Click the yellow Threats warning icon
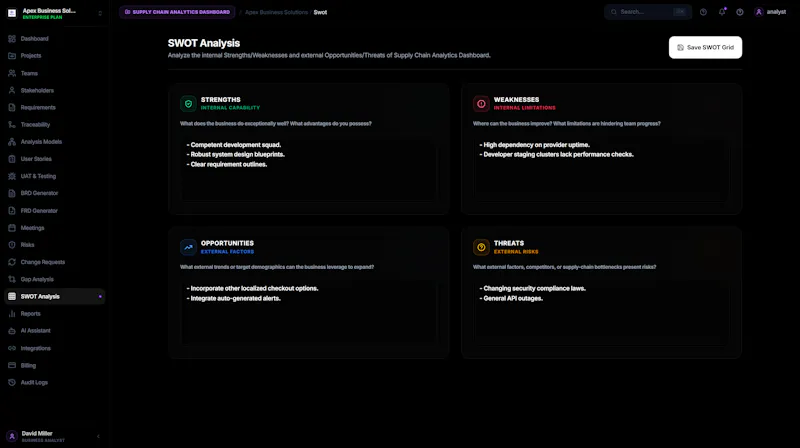This screenshot has height=448, width=800. (x=481, y=247)
